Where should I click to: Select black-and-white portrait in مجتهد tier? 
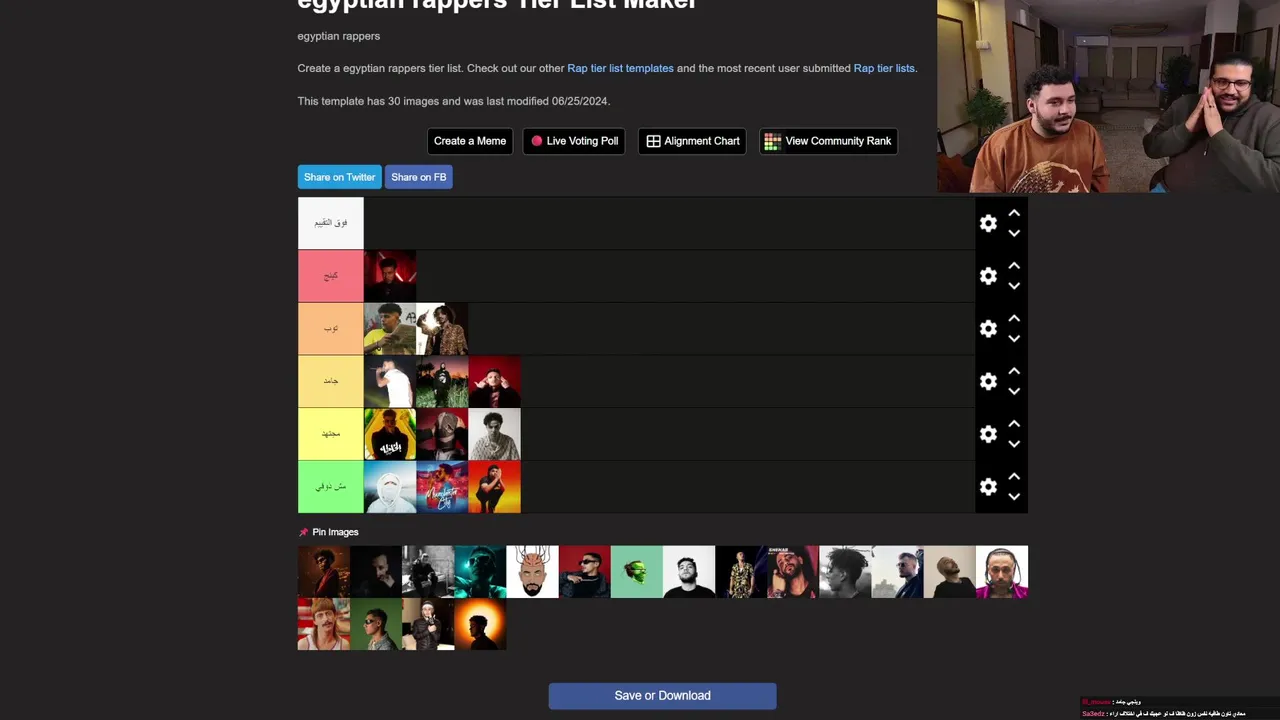coord(494,434)
